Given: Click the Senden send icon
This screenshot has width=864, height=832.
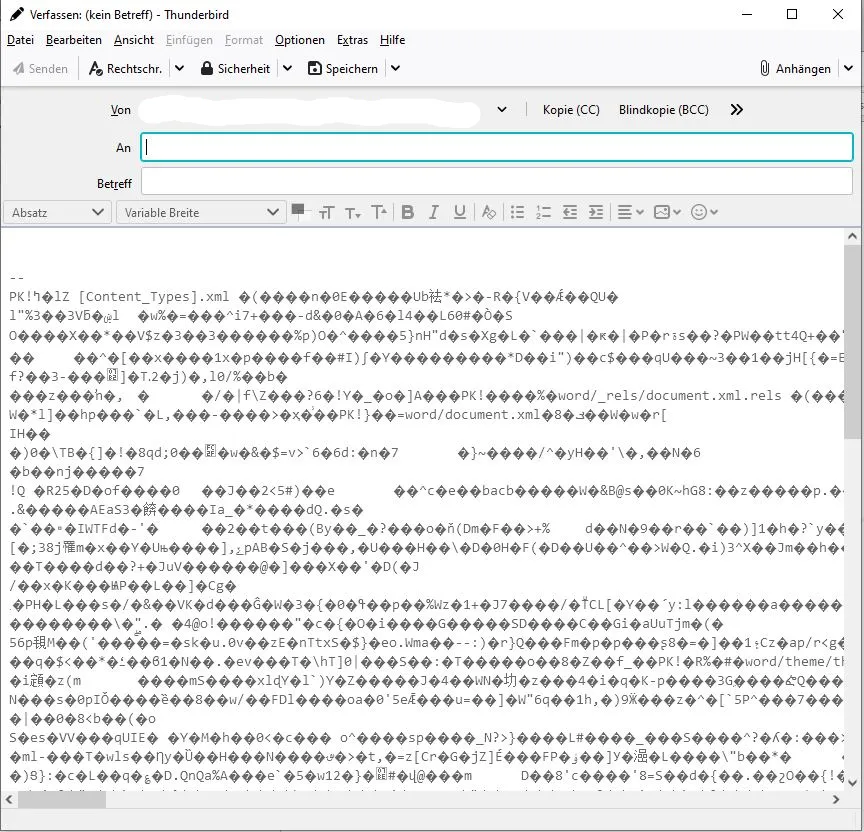Looking at the screenshot, I should click(x=19, y=68).
